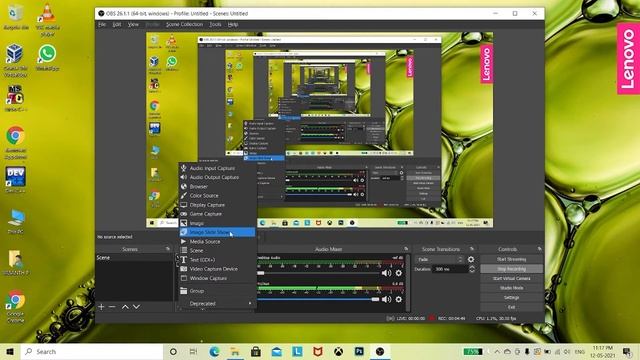Click OBS Studio taskbar icon
Viewport: 640px width, 360px height.
coord(380,351)
